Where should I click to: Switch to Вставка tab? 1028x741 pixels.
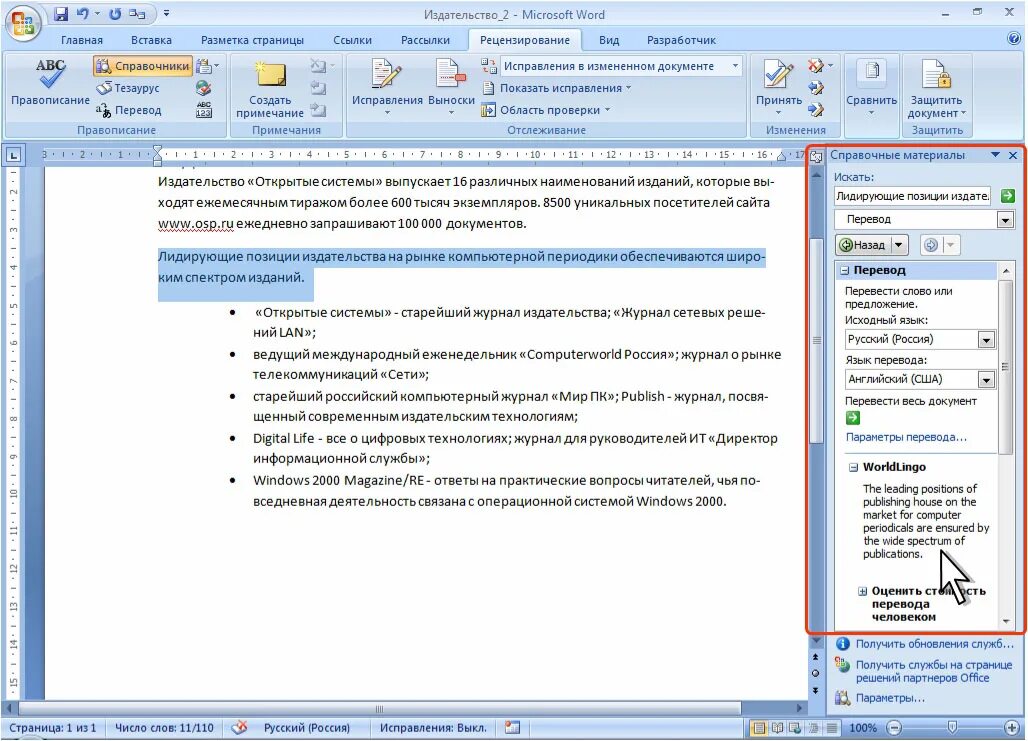(151, 40)
